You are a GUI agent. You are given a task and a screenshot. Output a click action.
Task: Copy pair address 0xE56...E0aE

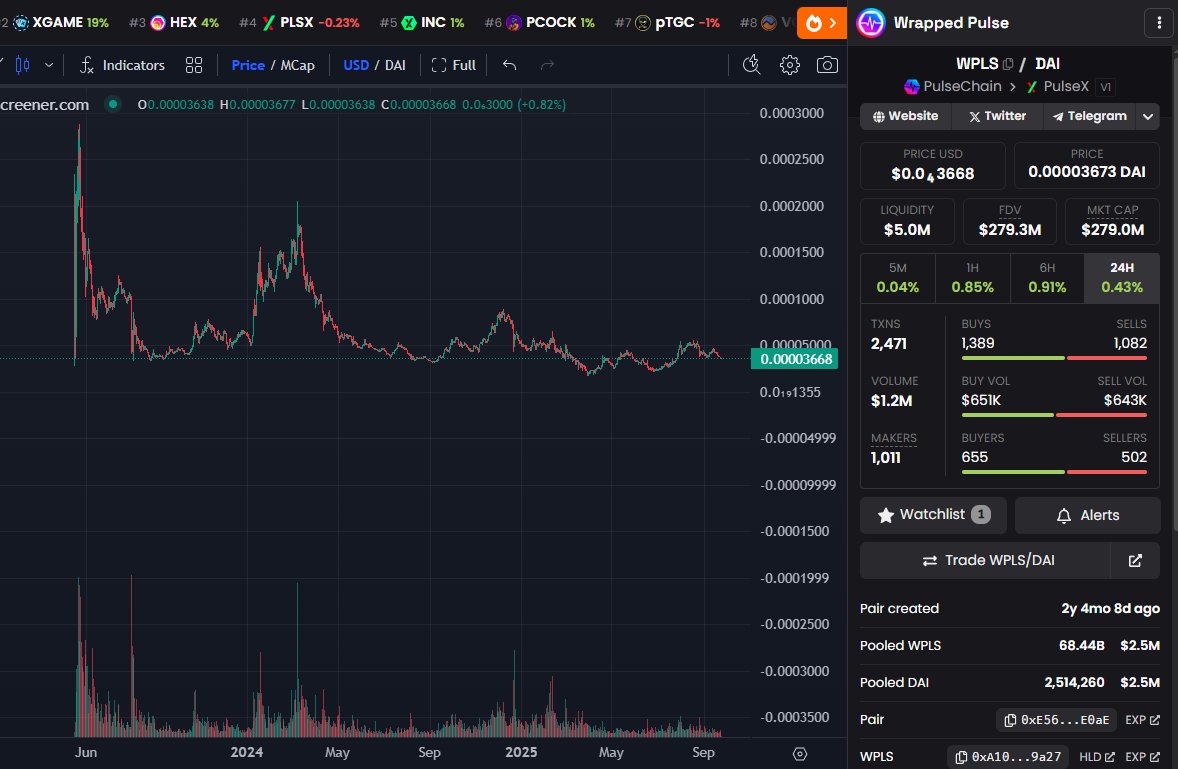point(1056,720)
